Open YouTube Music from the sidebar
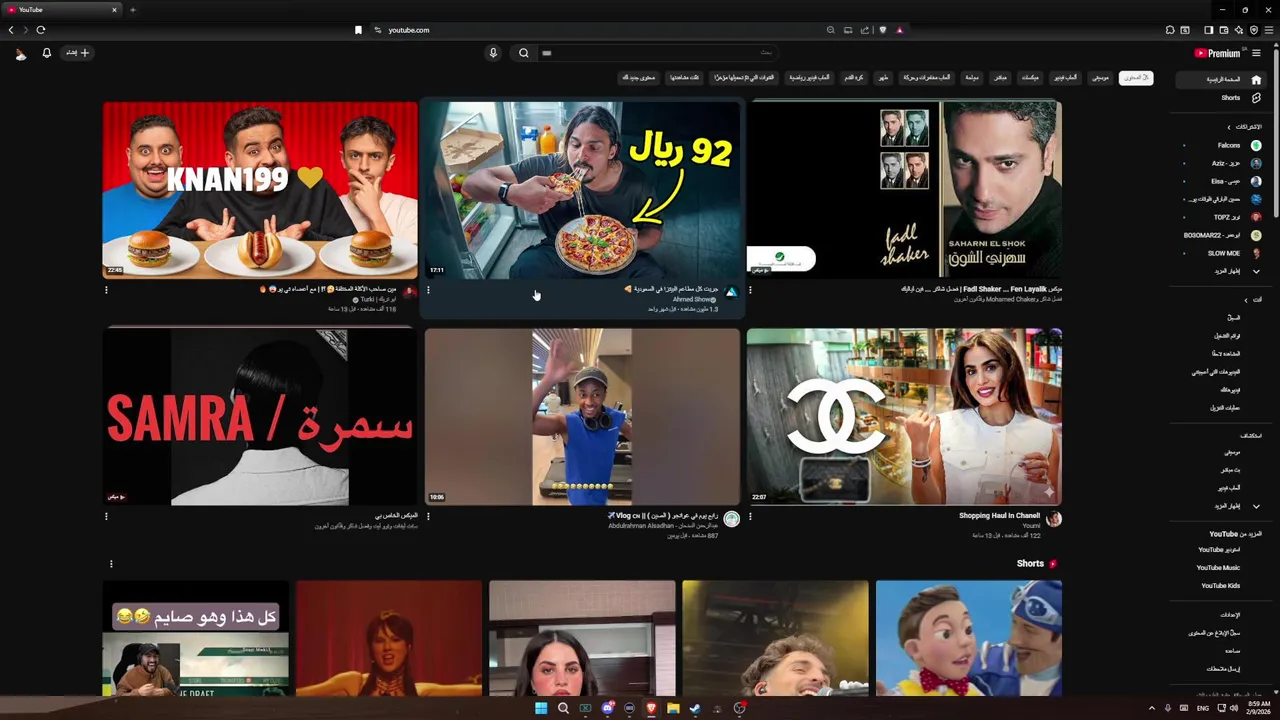This screenshot has height=720, width=1280. tap(1219, 568)
